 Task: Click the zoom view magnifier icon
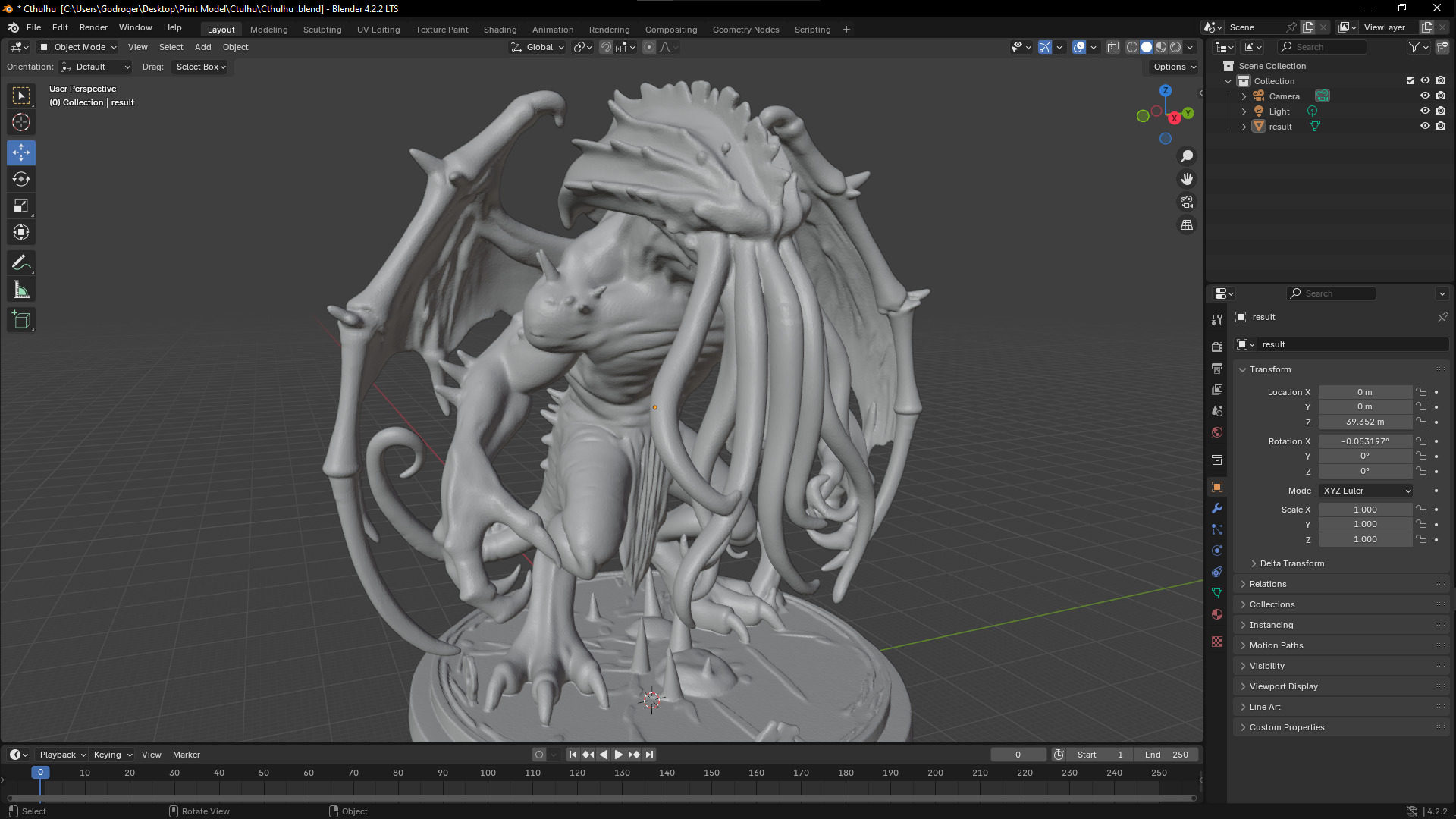1187,156
